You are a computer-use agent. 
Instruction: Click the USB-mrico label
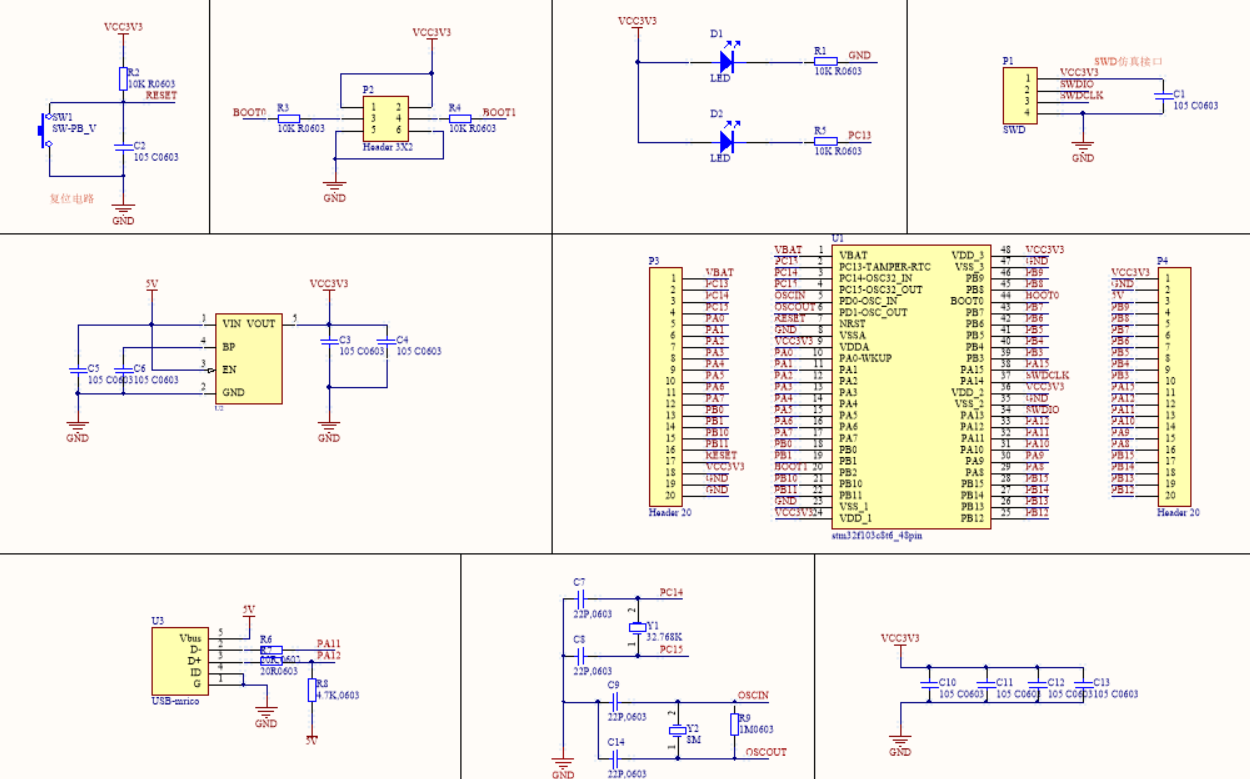click(175, 701)
